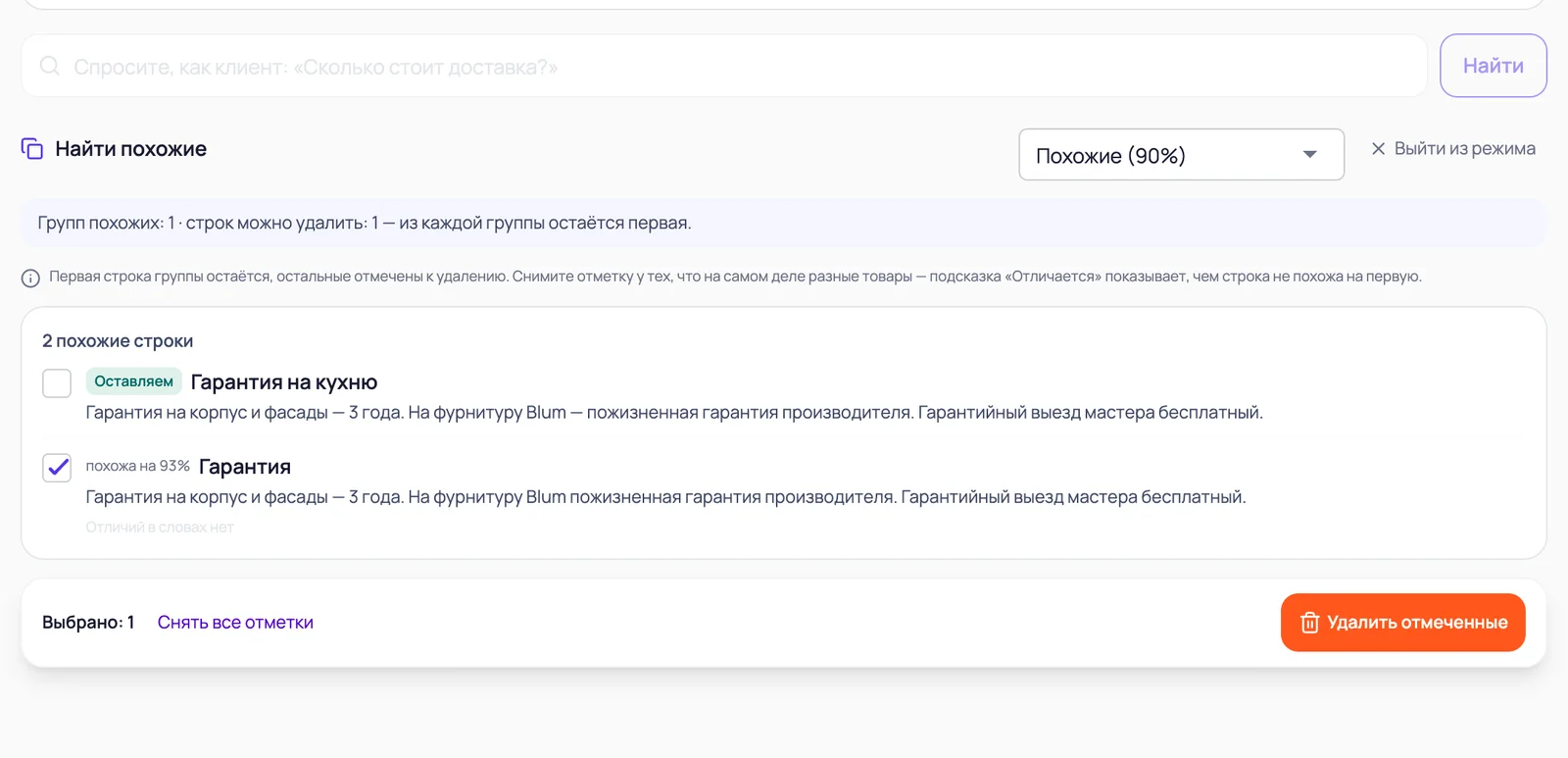Click the description text mentioning «Blum — пожизненная»
Image resolution: width=1568 pixels, height=758 pixels.
coord(674,413)
